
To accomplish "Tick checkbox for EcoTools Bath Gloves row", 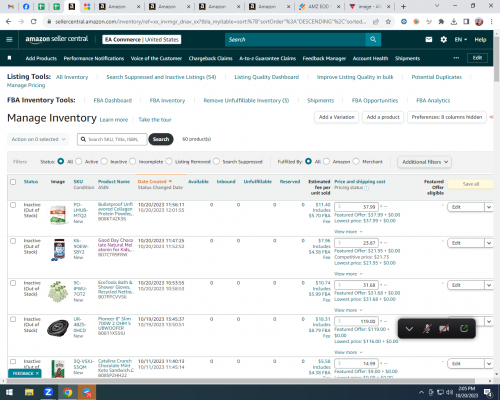I will pos(13,283).
